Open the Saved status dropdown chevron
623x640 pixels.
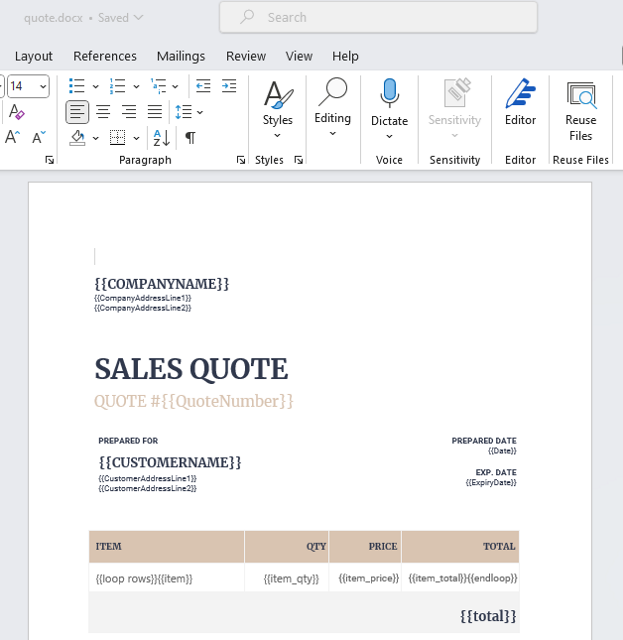[x=139, y=18]
